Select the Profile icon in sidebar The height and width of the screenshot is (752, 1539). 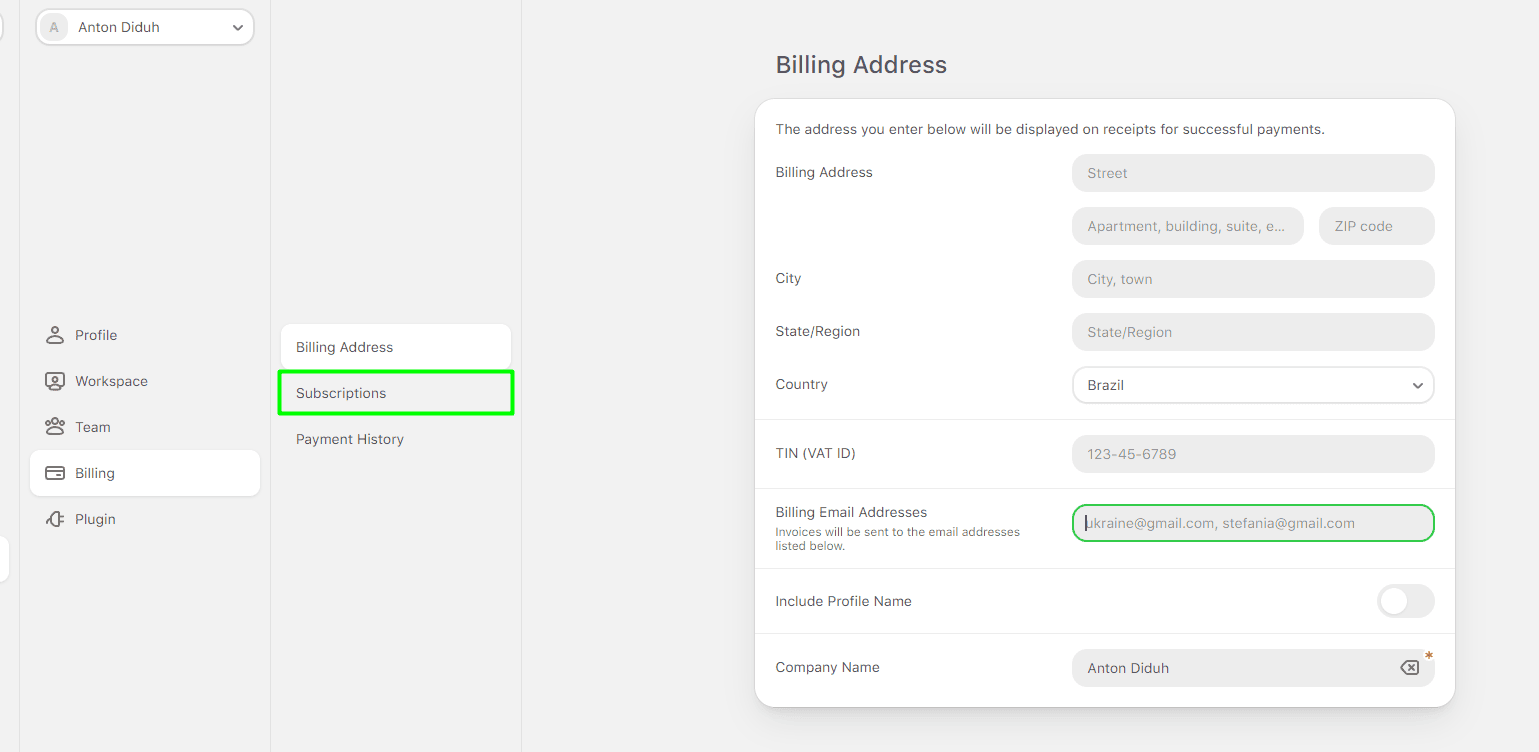point(54,334)
